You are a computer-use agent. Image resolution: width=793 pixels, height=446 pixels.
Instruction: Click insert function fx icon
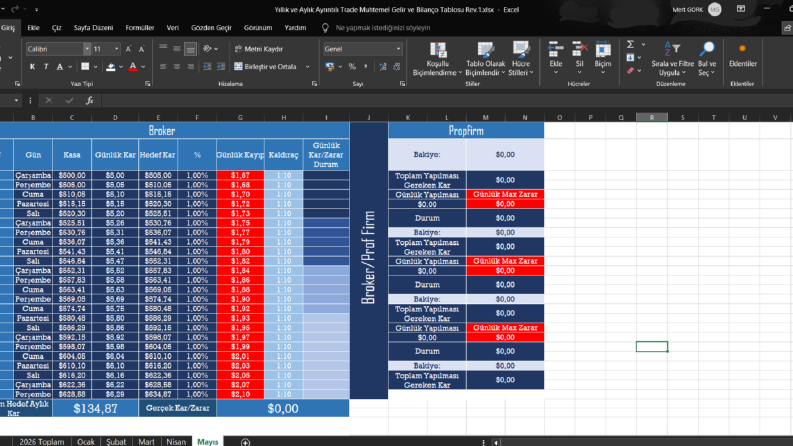(90, 101)
